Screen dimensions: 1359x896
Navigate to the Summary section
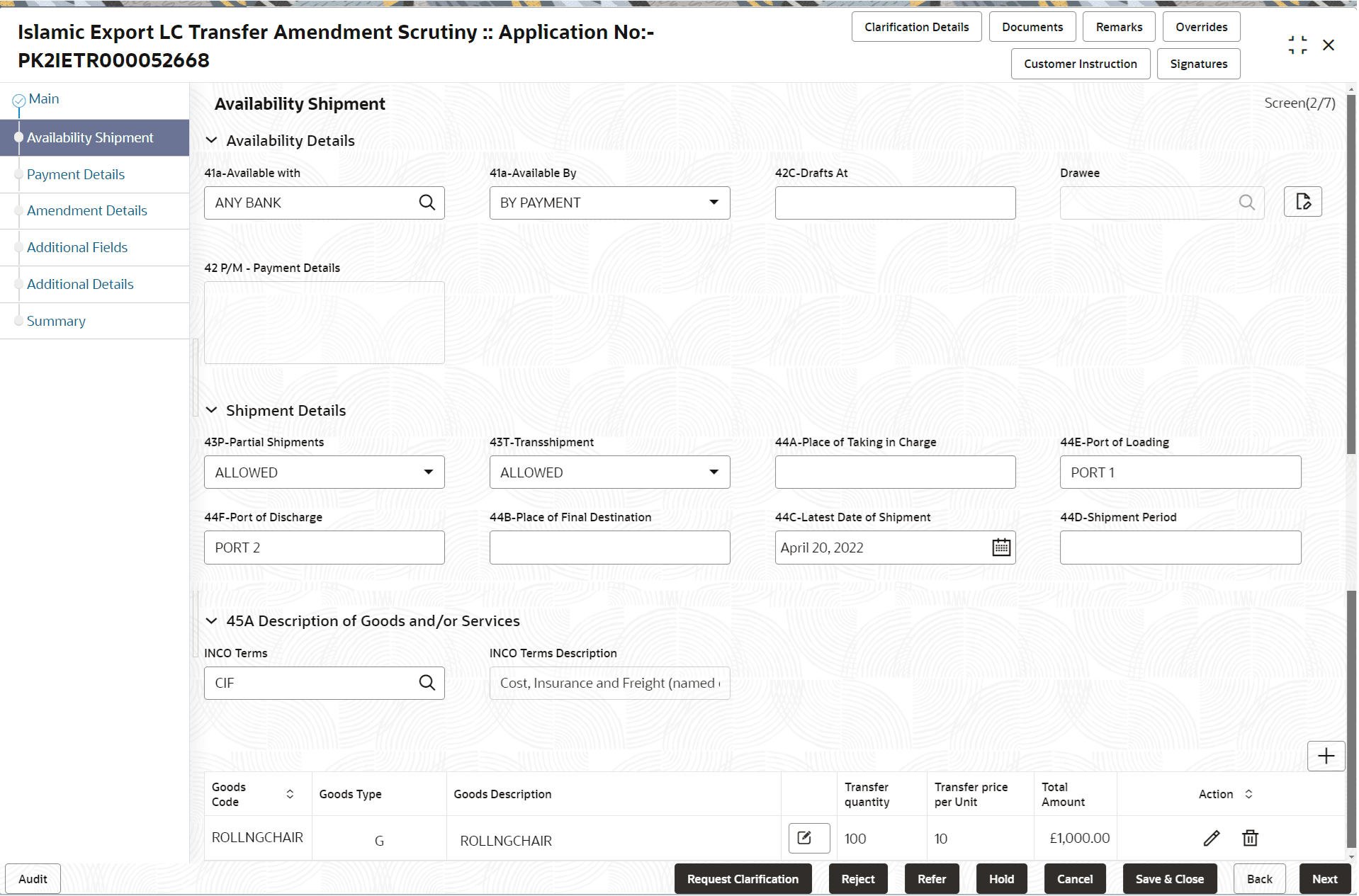point(55,321)
